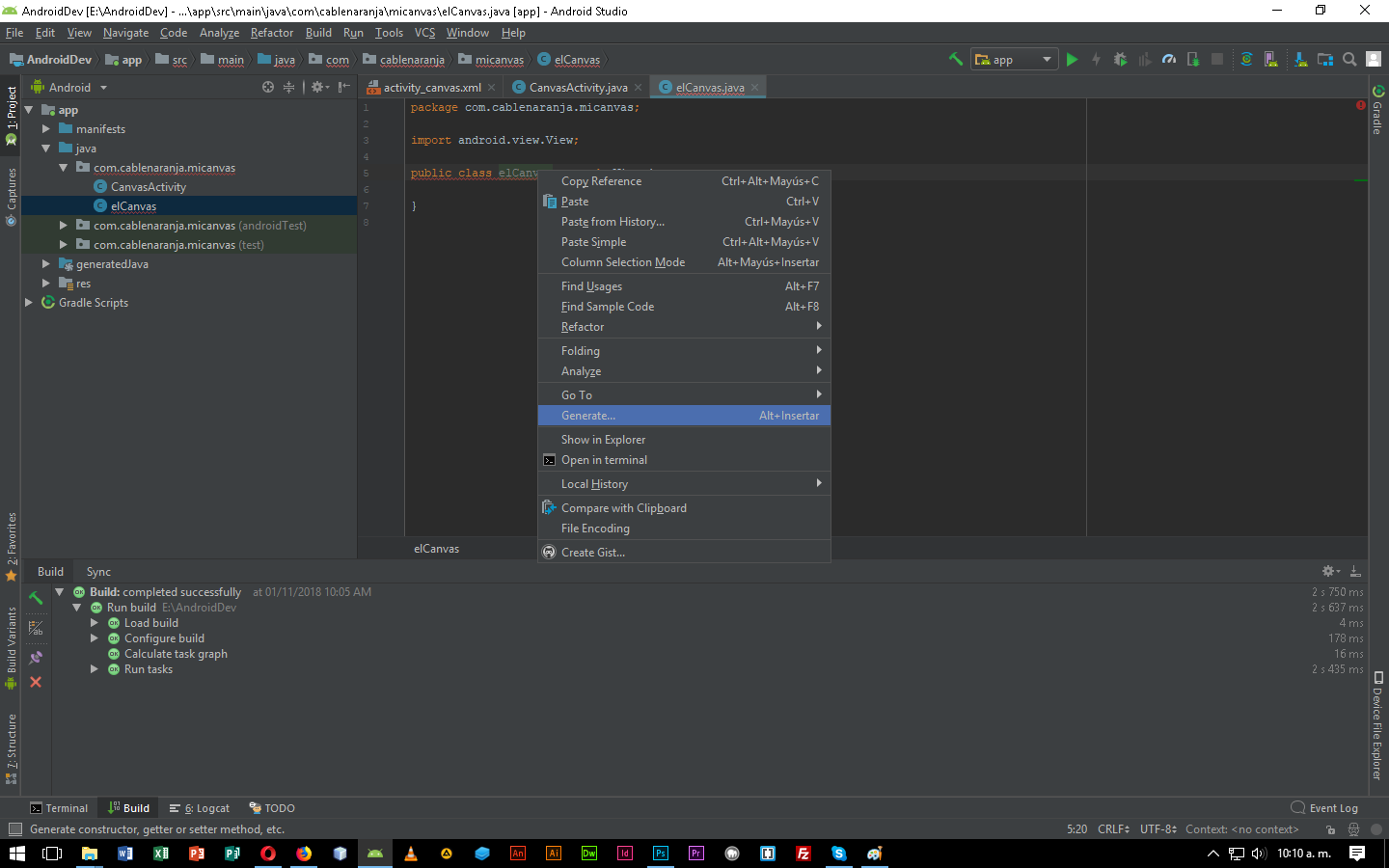Click the locate target icon in Project panel

coord(268,87)
